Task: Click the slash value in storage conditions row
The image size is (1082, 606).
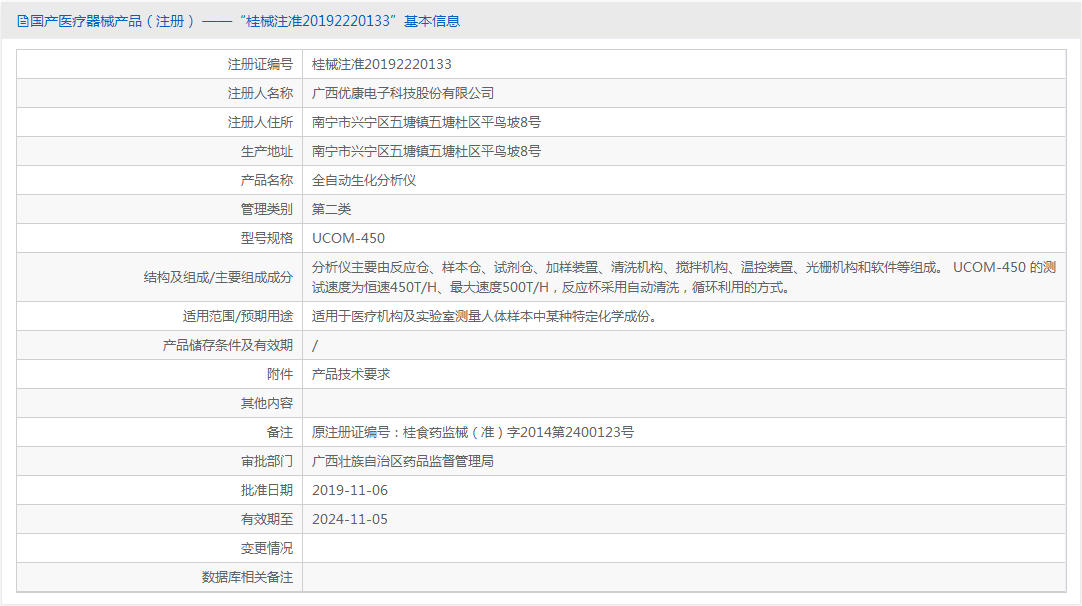Action: (315, 345)
